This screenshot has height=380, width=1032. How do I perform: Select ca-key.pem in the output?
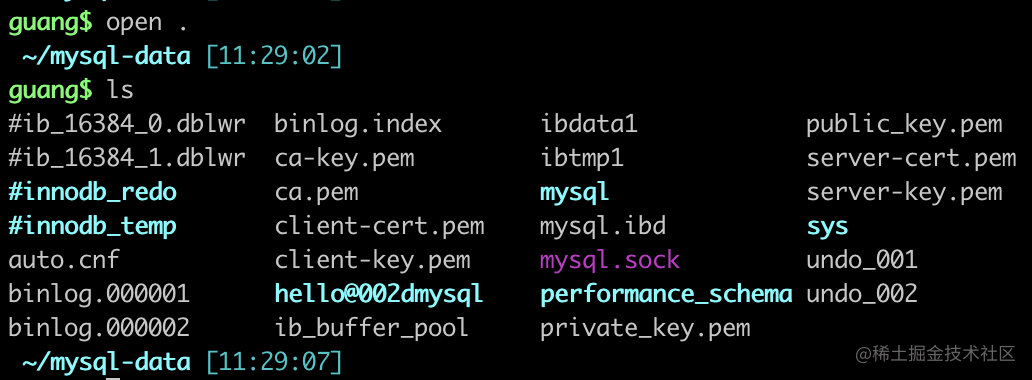[x=345, y=159]
